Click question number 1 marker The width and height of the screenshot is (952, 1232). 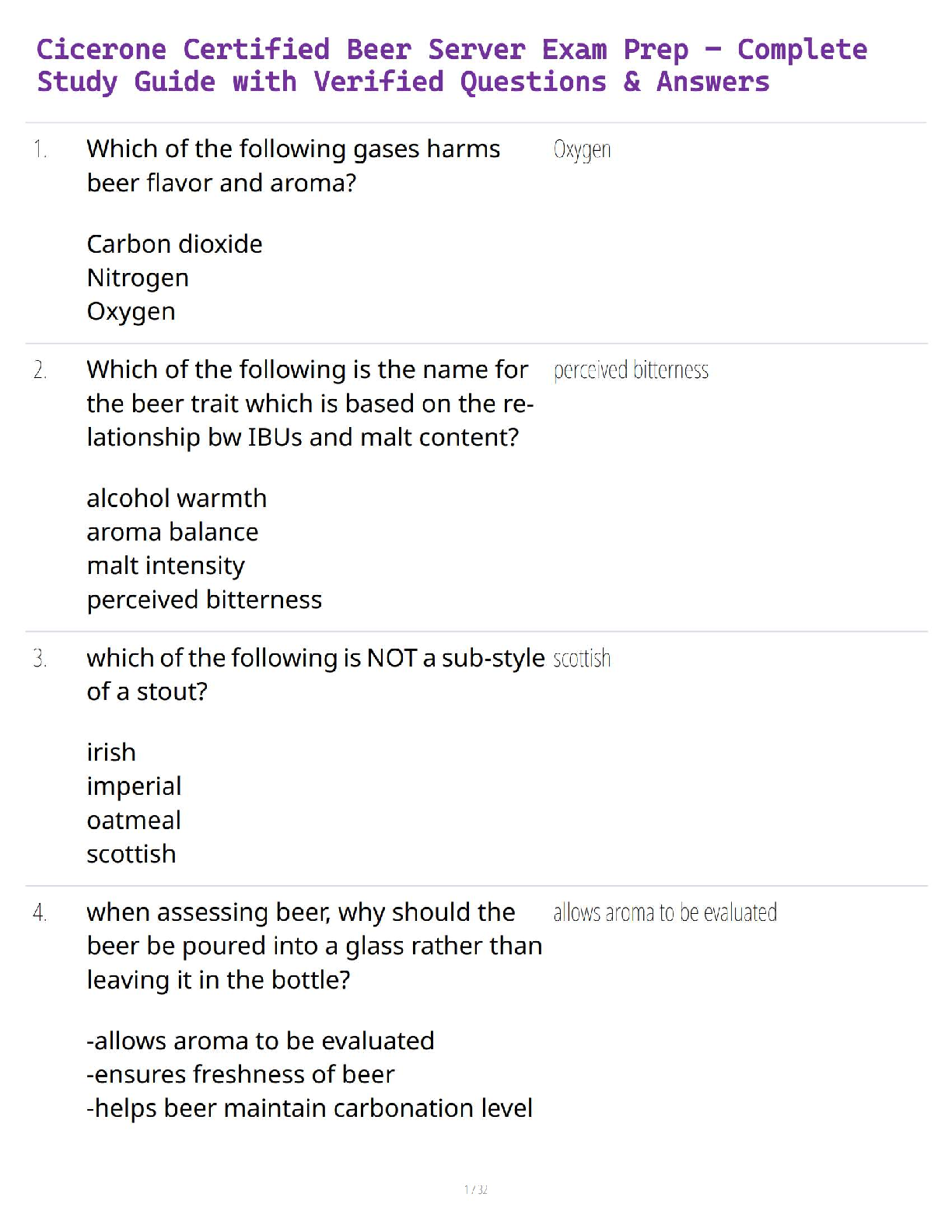(x=40, y=149)
